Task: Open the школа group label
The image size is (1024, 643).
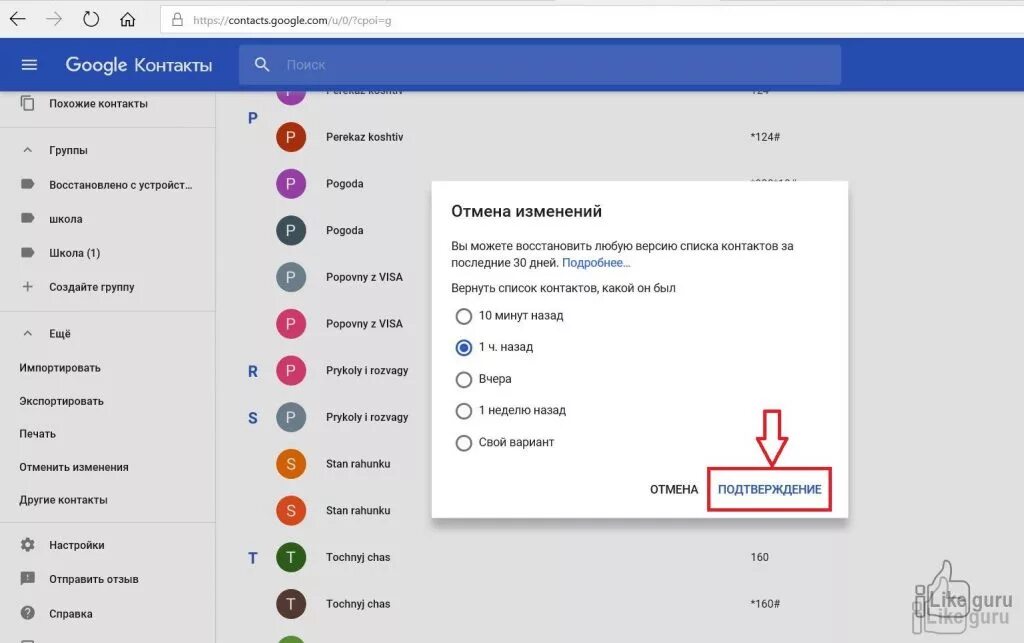Action: click(x=65, y=219)
